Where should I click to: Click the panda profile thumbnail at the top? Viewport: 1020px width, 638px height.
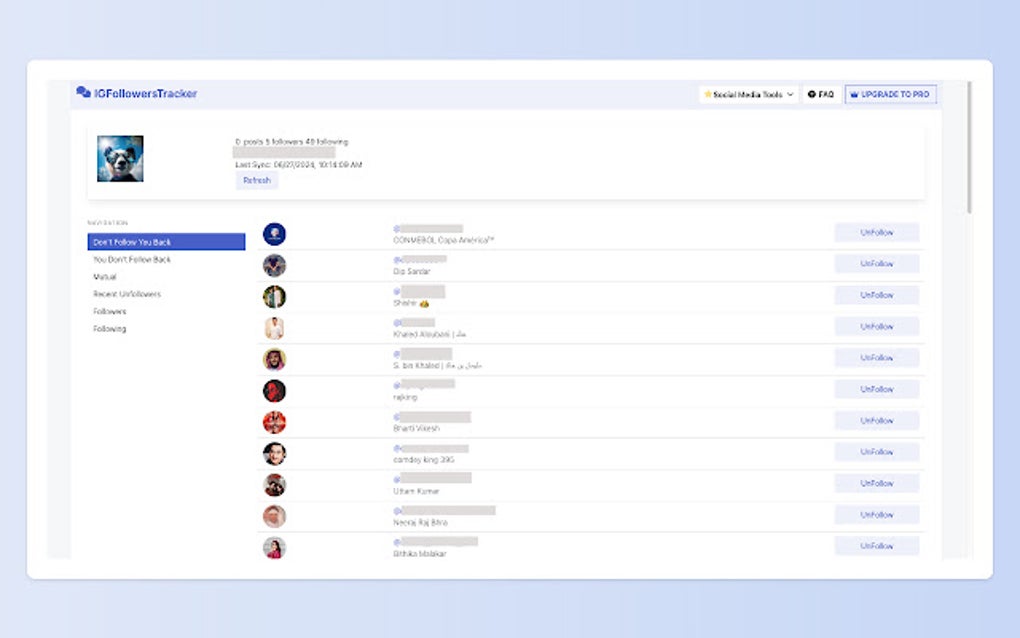(120, 156)
